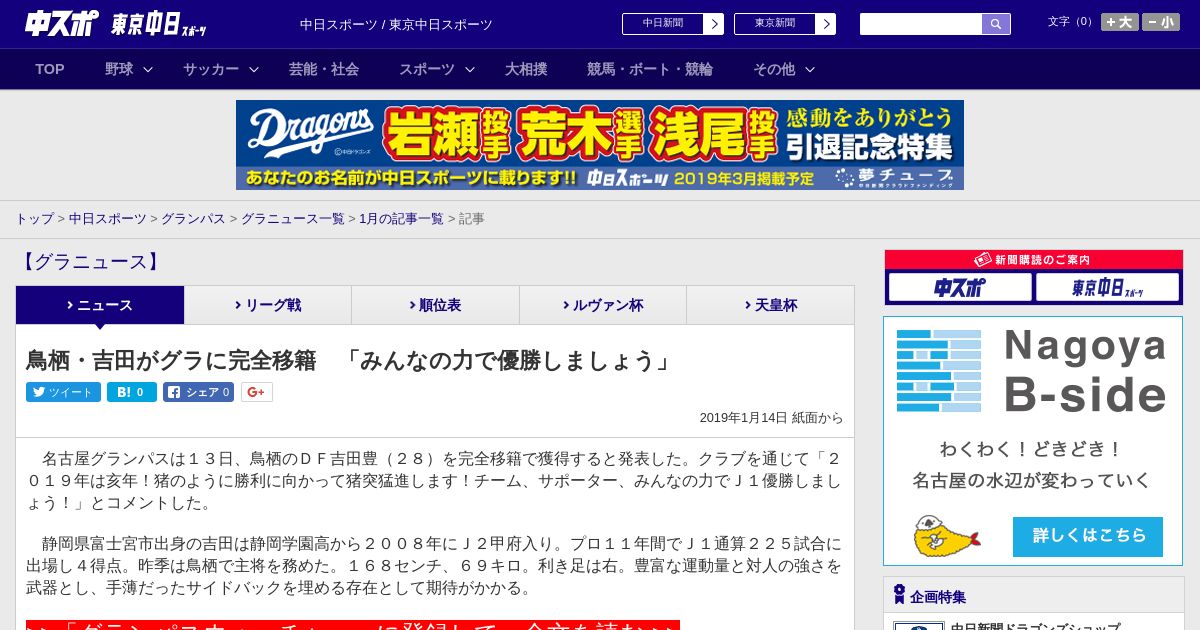Click 東京中日スポーツ subscription button in sidebar
The width and height of the screenshot is (1200, 630).
(1107, 288)
